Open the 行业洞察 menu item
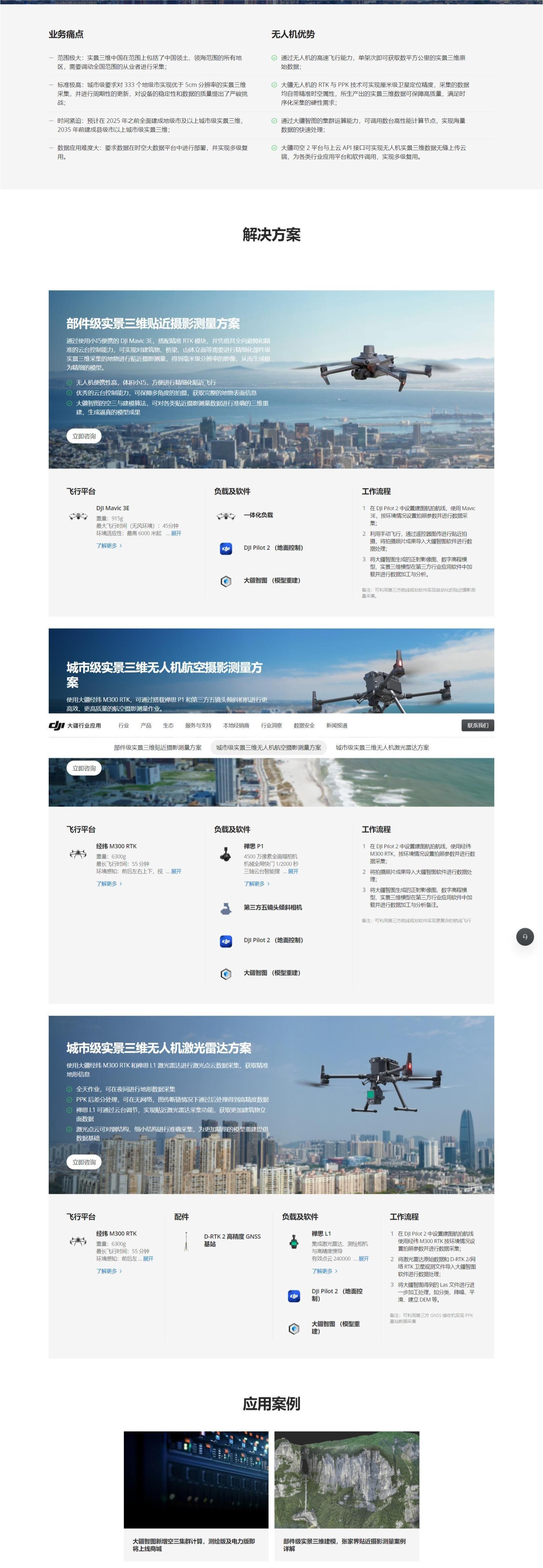The height and width of the screenshot is (1568, 543). [271, 725]
